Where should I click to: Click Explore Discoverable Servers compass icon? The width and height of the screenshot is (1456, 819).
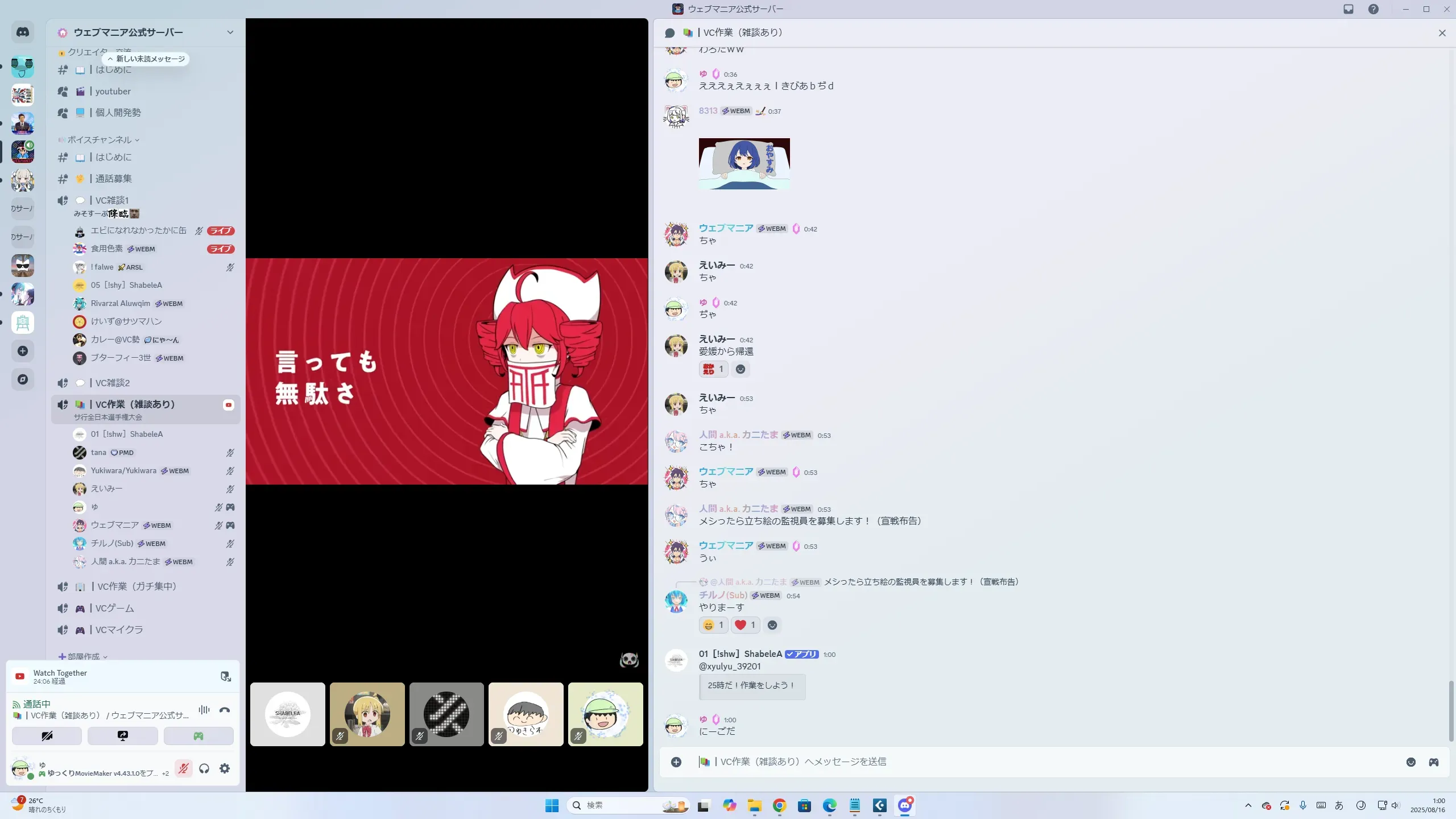pos(23,379)
